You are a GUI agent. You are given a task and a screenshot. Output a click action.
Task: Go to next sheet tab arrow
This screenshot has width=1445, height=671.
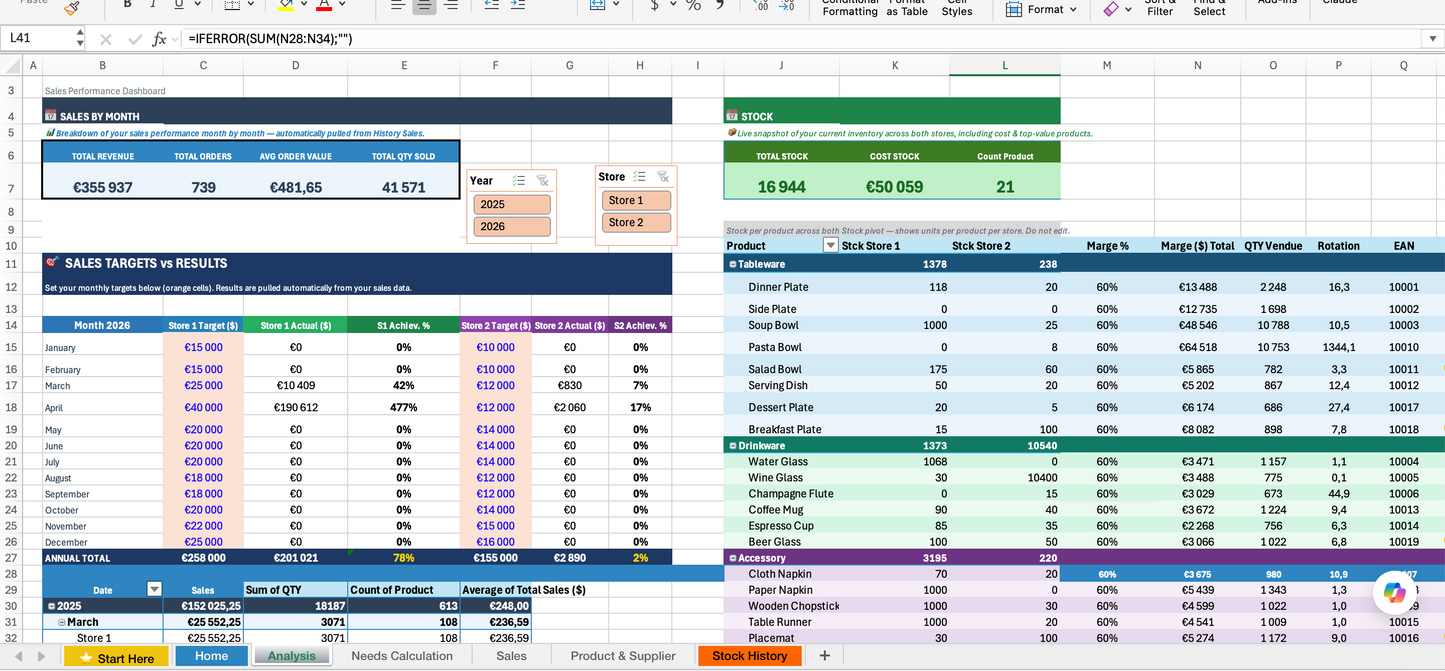[41, 656]
